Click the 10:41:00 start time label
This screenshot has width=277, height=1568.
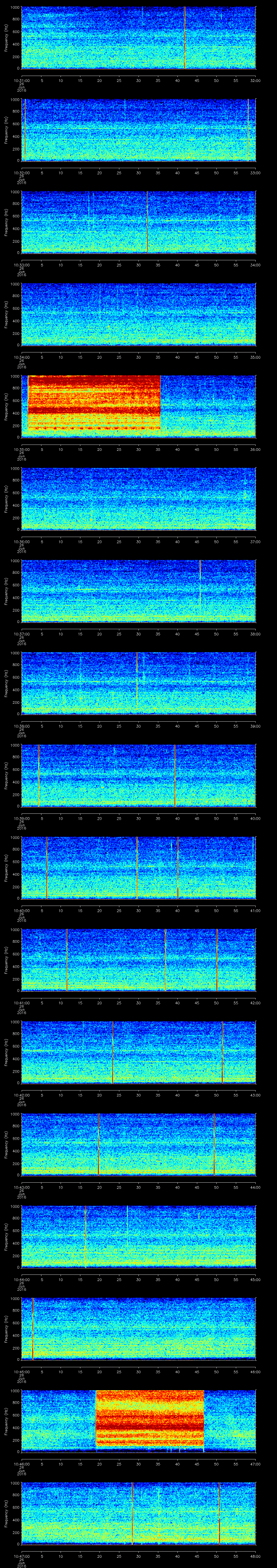coord(21,1003)
